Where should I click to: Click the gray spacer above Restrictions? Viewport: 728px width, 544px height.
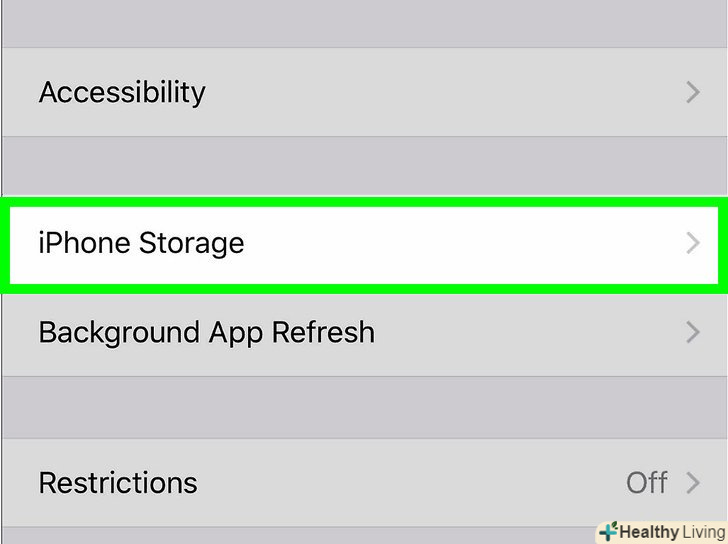coord(364,408)
